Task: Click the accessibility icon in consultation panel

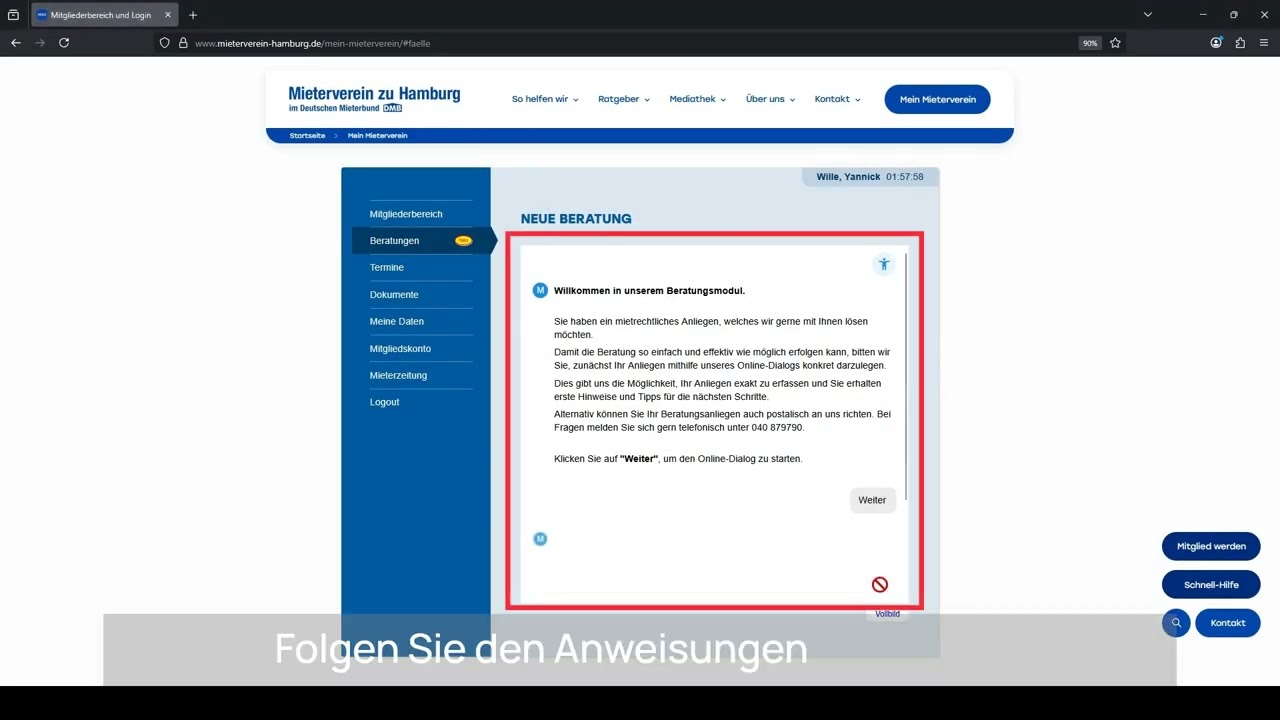Action: 883,264
